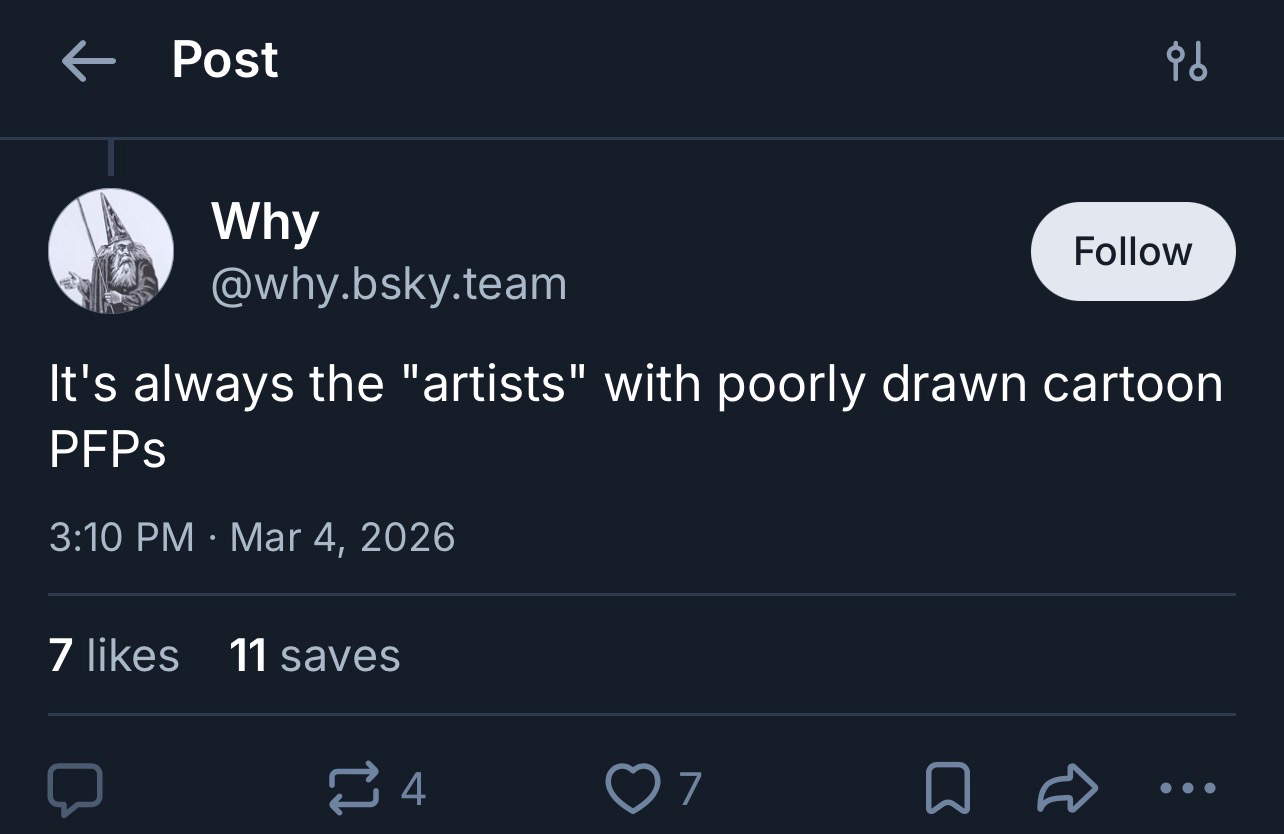The image size is (1284, 834).
Task: Click the like count number 7
Action: pos(690,789)
